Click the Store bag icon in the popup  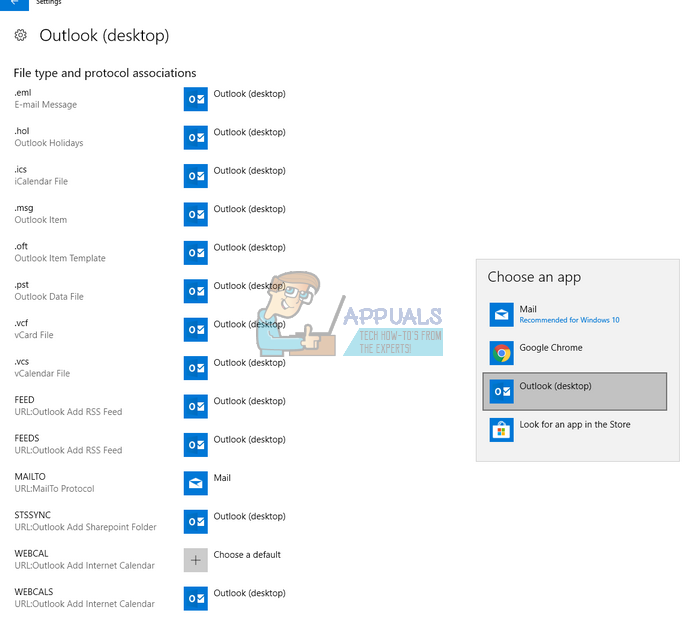pos(501,430)
